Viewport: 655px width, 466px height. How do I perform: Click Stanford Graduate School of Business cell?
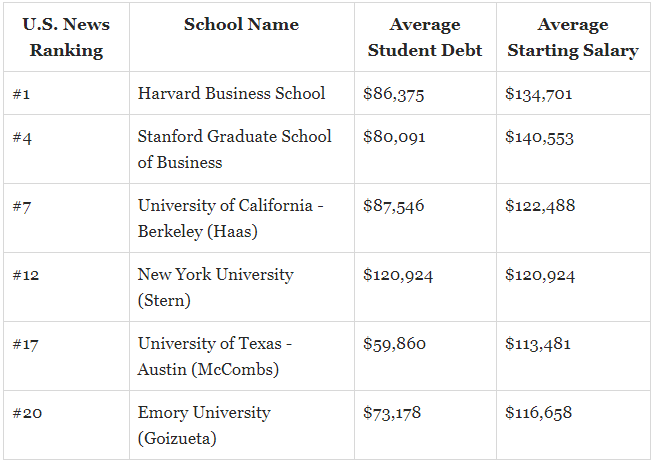tap(235, 149)
